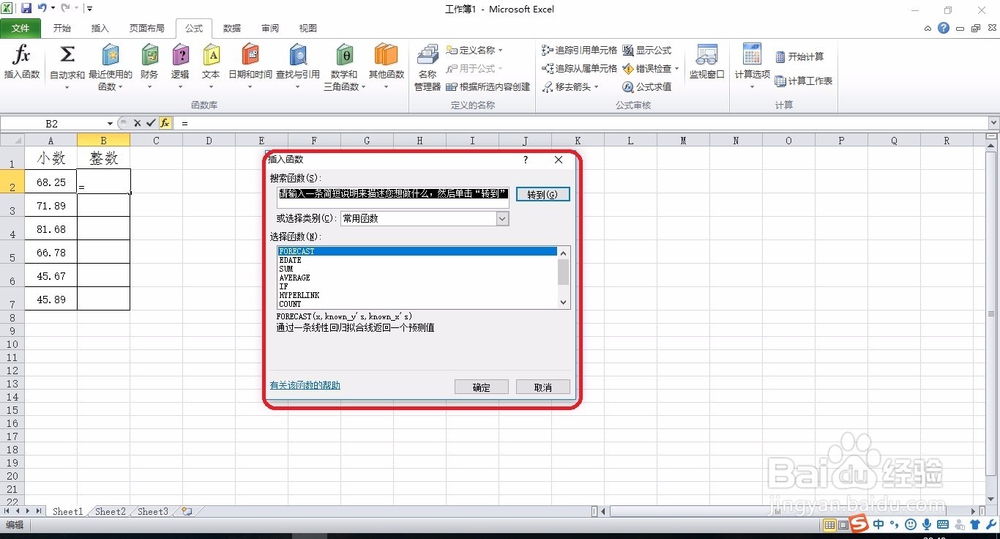Open the Logical (逻辑) functions library
This screenshot has width=1000, height=539.
click(x=180, y=67)
